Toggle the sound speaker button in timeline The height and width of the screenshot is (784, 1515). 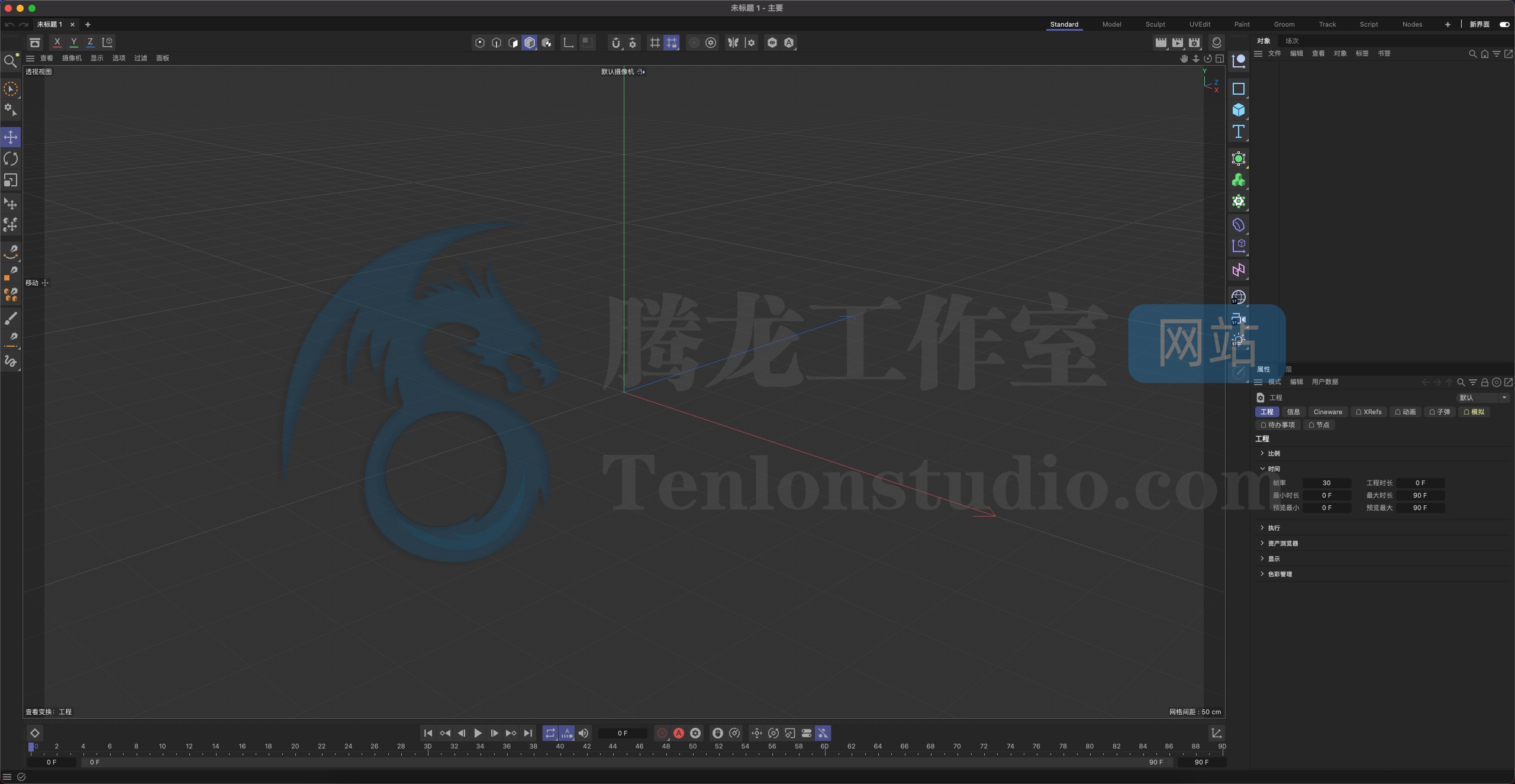(x=584, y=733)
